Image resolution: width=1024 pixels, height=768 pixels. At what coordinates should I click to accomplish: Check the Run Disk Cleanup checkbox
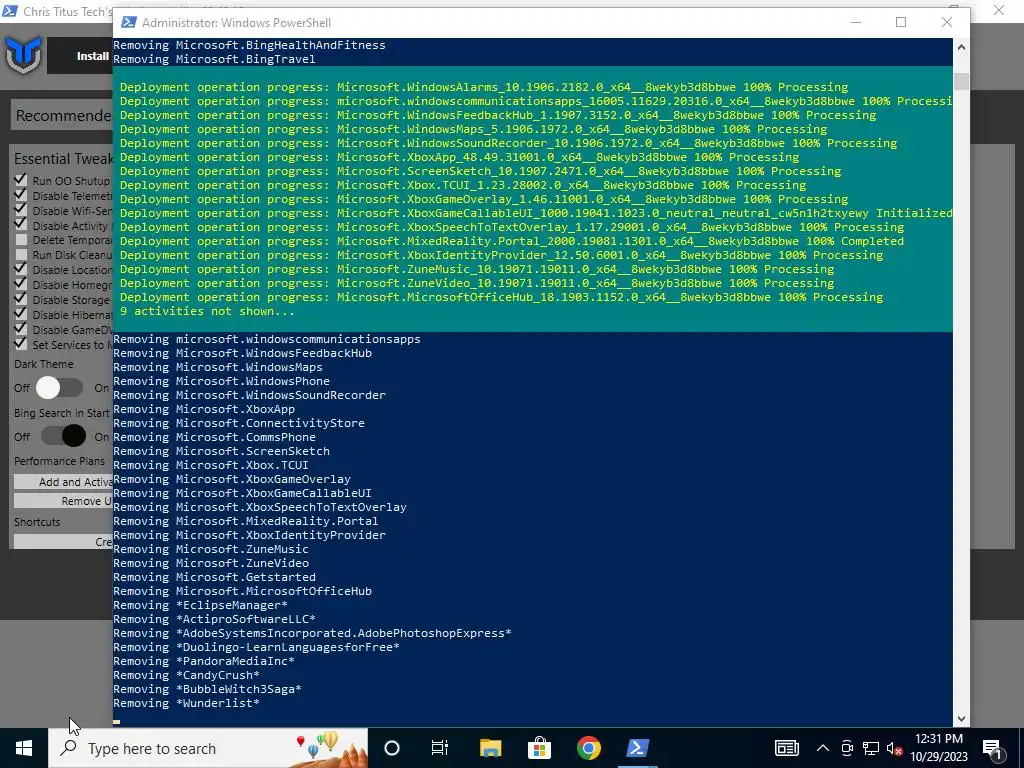21,255
